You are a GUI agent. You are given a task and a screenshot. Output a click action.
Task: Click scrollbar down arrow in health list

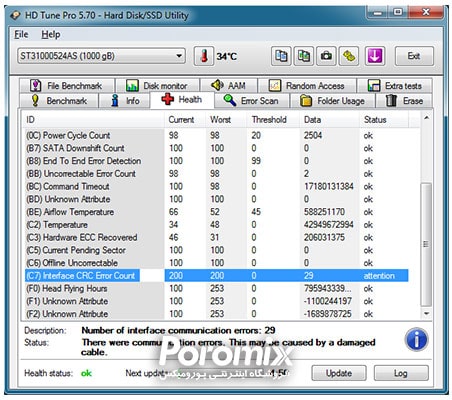[426, 314]
